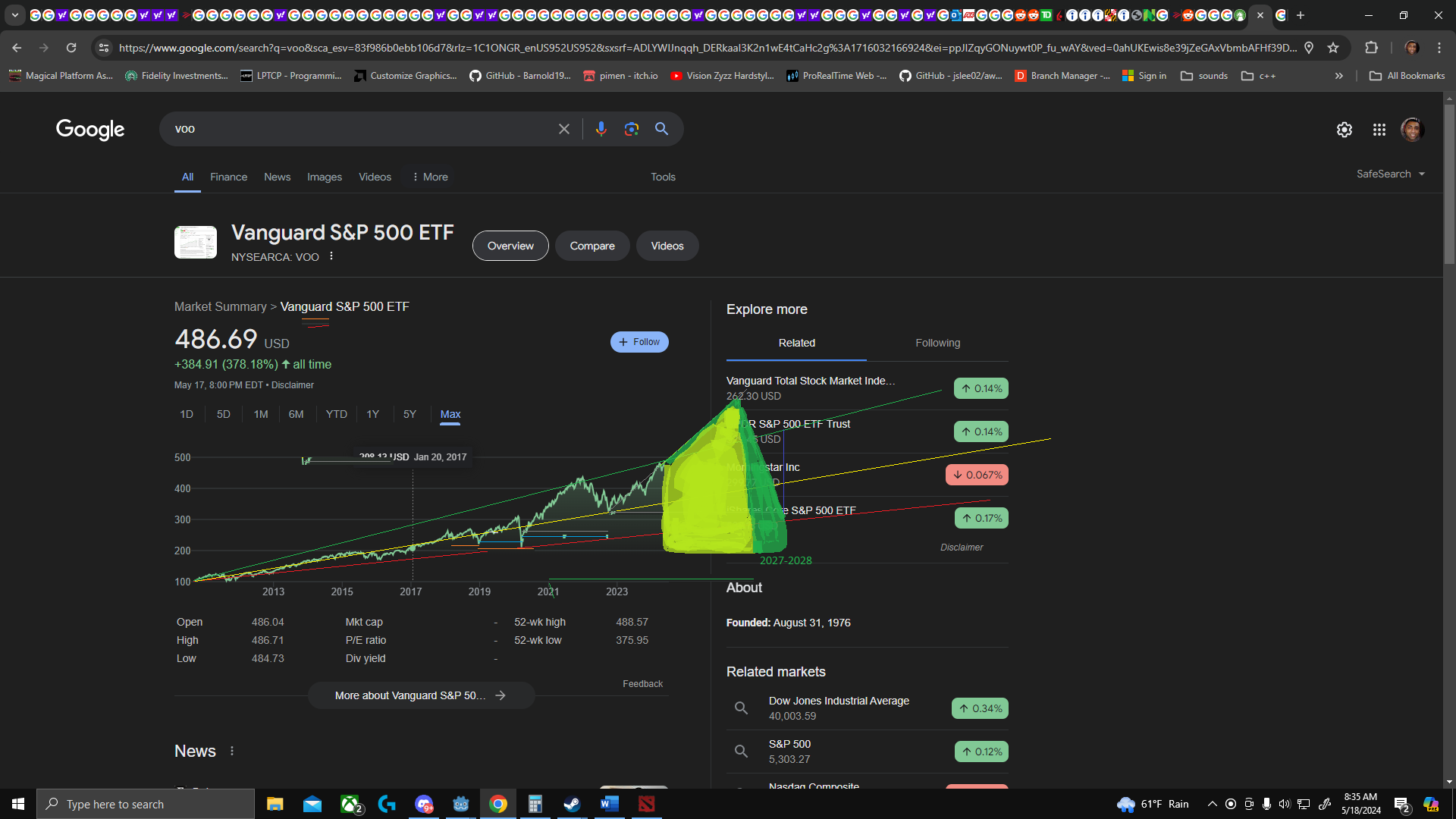
Task: Expand the SafeSearch dropdown
Action: click(x=1390, y=174)
